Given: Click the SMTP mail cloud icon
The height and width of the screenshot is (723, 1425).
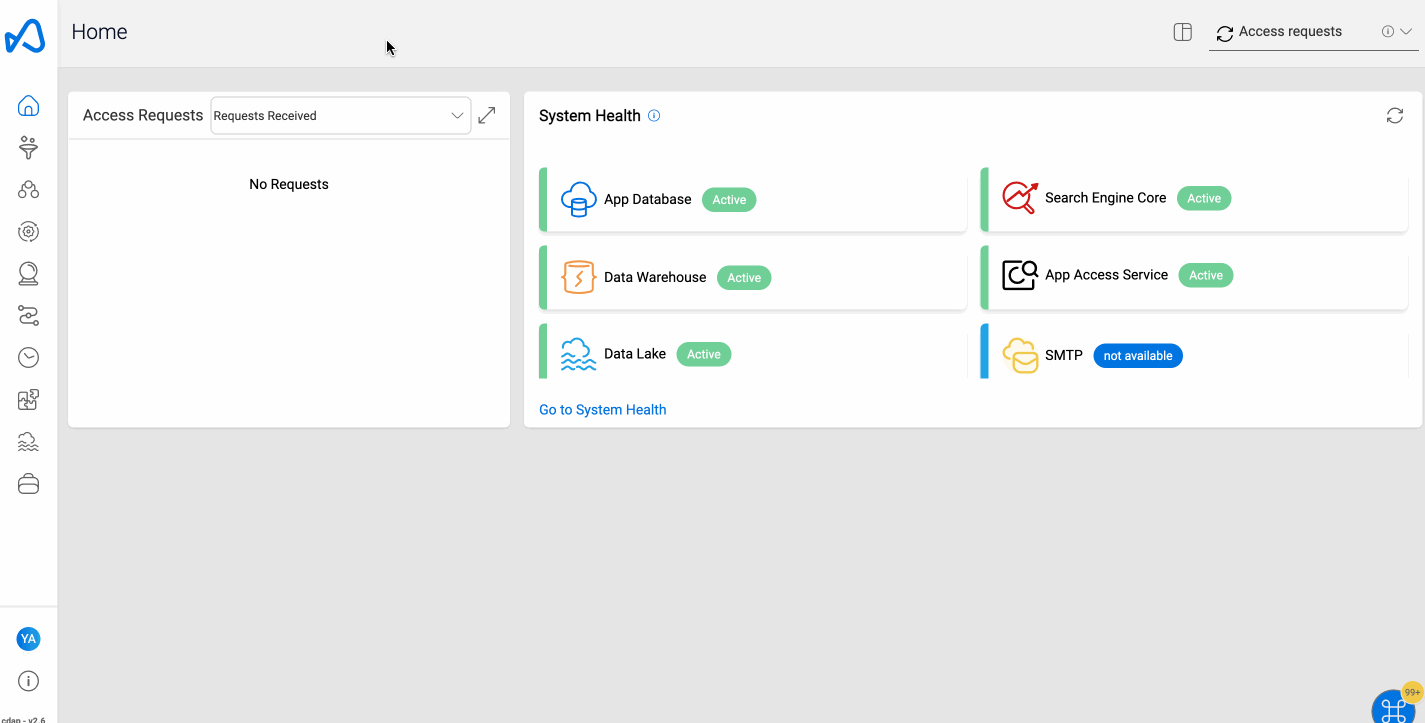Looking at the screenshot, I should pos(1020,355).
